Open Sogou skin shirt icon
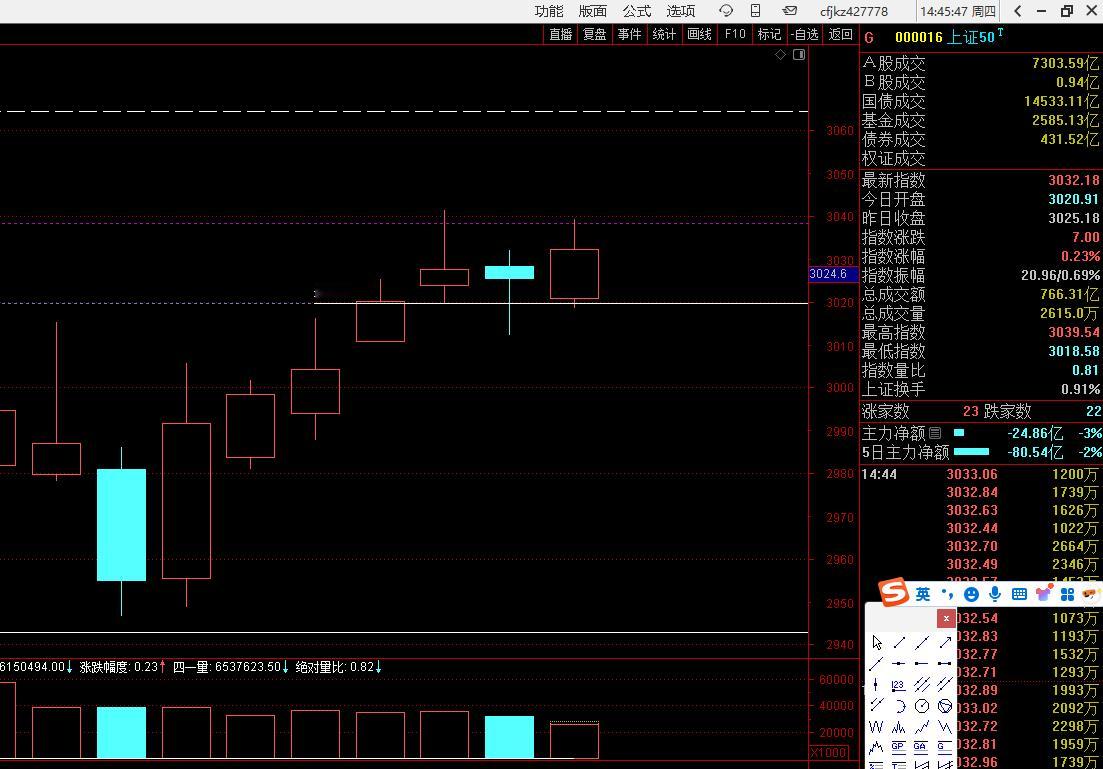The width and height of the screenshot is (1103, 769). (x=1043, y=593)
